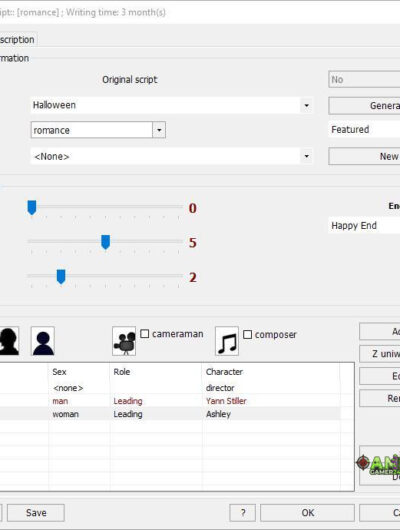The width and height of the screenshot is (400, 530).
Task: Click the red target logo icon
Action: tap(363, 463)
